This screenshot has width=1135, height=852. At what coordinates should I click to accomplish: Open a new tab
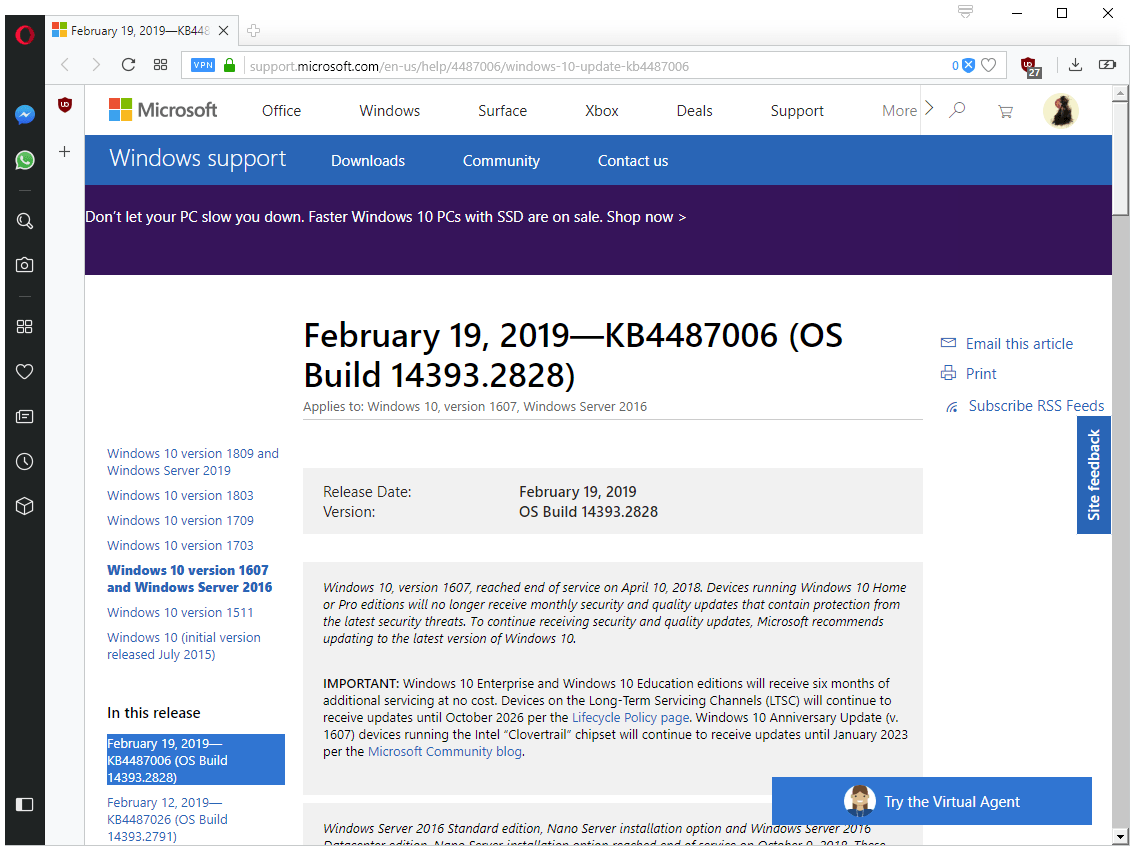(x=253, y=30)
